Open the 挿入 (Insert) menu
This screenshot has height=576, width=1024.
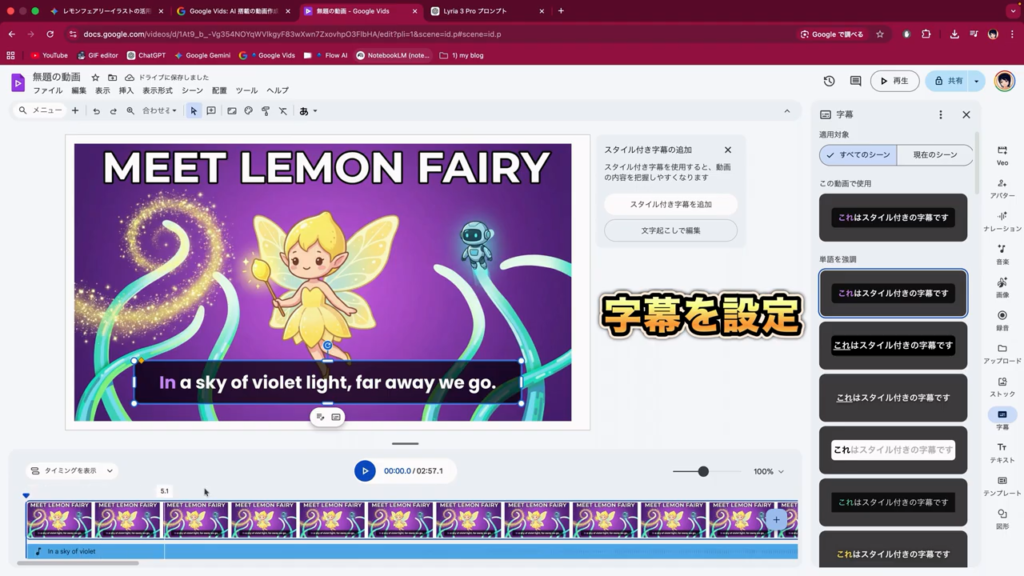coord(126,91)
